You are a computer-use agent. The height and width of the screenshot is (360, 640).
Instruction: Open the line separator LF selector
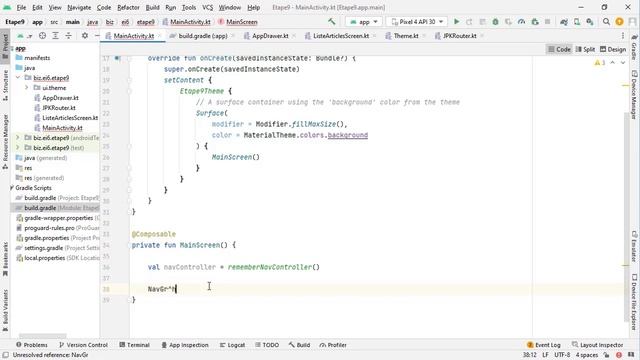pos(545,355)
